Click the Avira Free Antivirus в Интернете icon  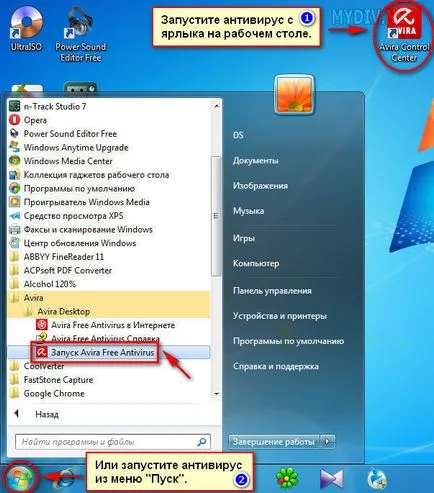click(x=42, y=325)
